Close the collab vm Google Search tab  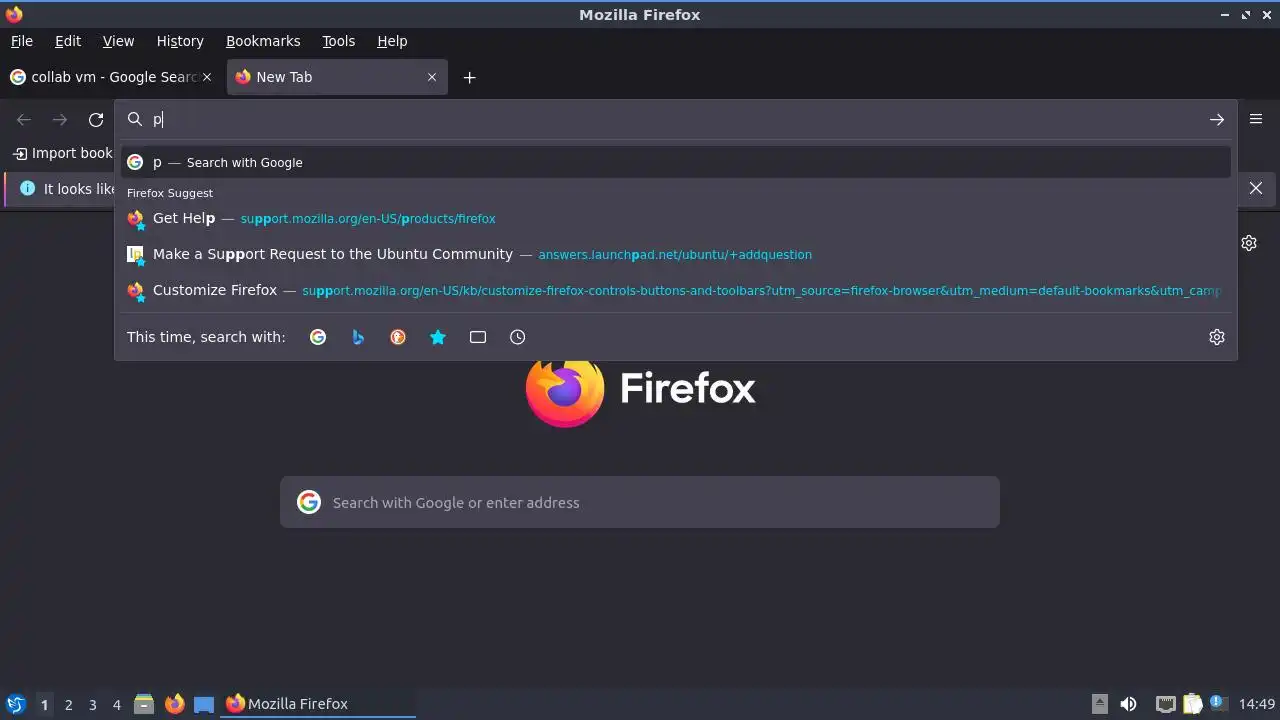point(207,77)
